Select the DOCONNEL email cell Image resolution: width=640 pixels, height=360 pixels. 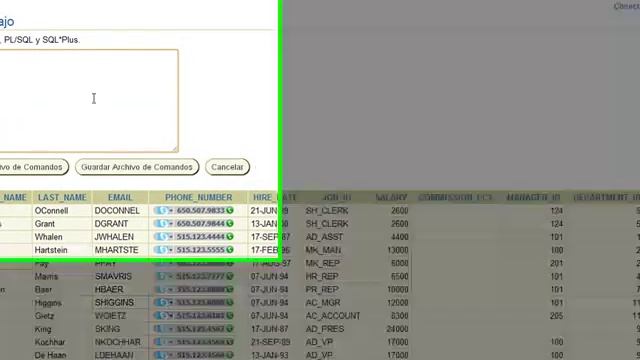tap(117, 211)
